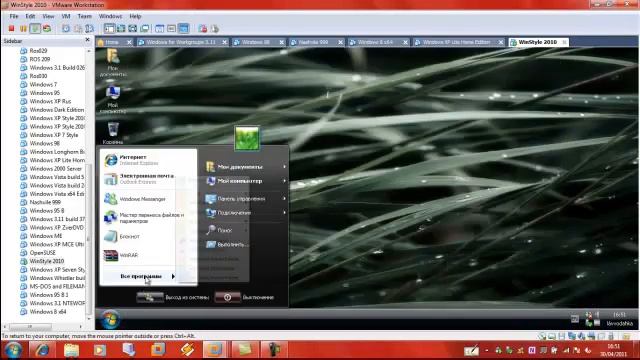The height and width of the screenshot is (360, 640).
Task: Select Windows 7 in Sidebar list
Action: tap(43, 84)
